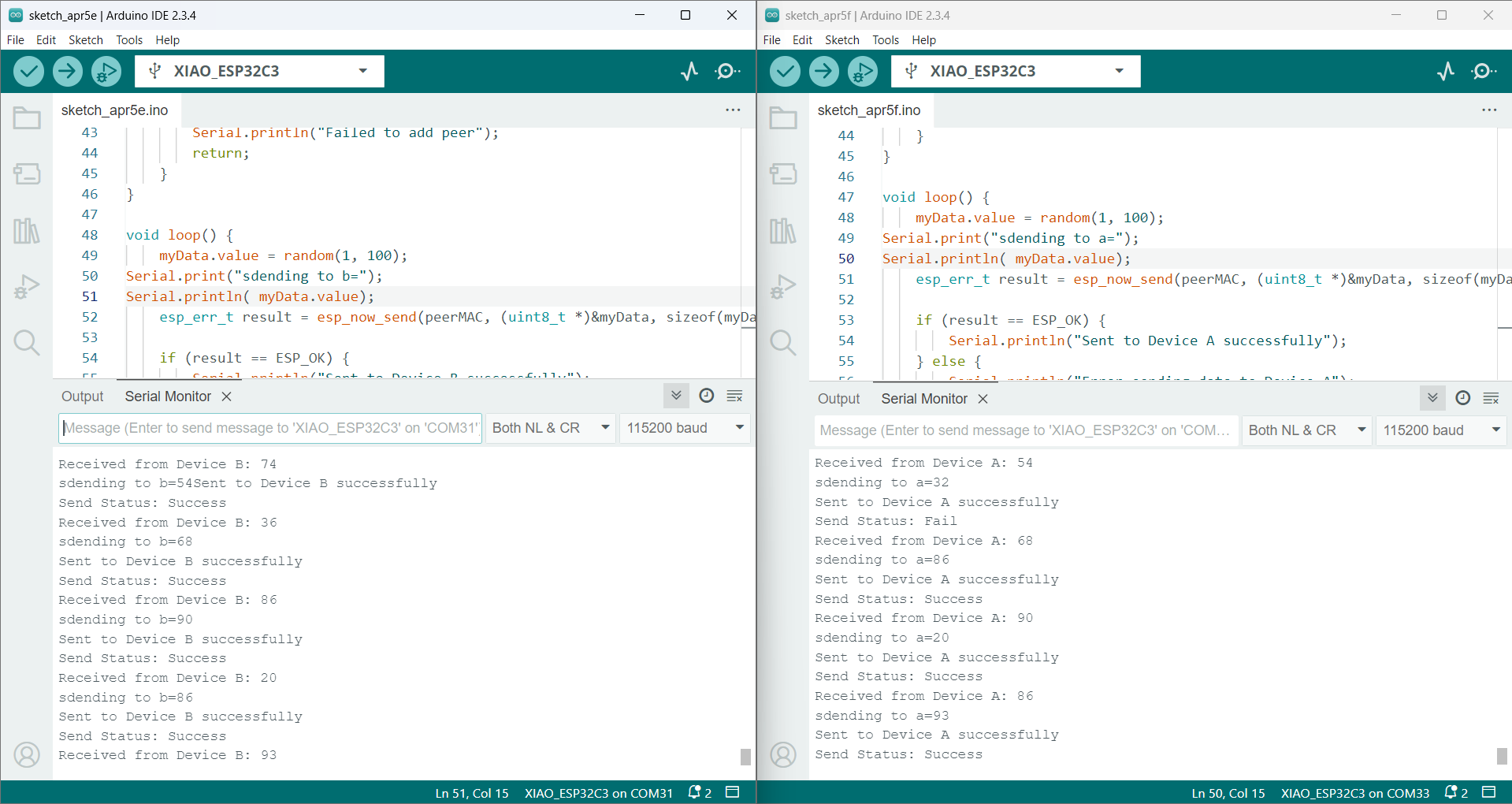Open Sketchbook folder icon in sketch_apr5f sidebar
The image size is (1512, 804).
click(x=783, y=118)
